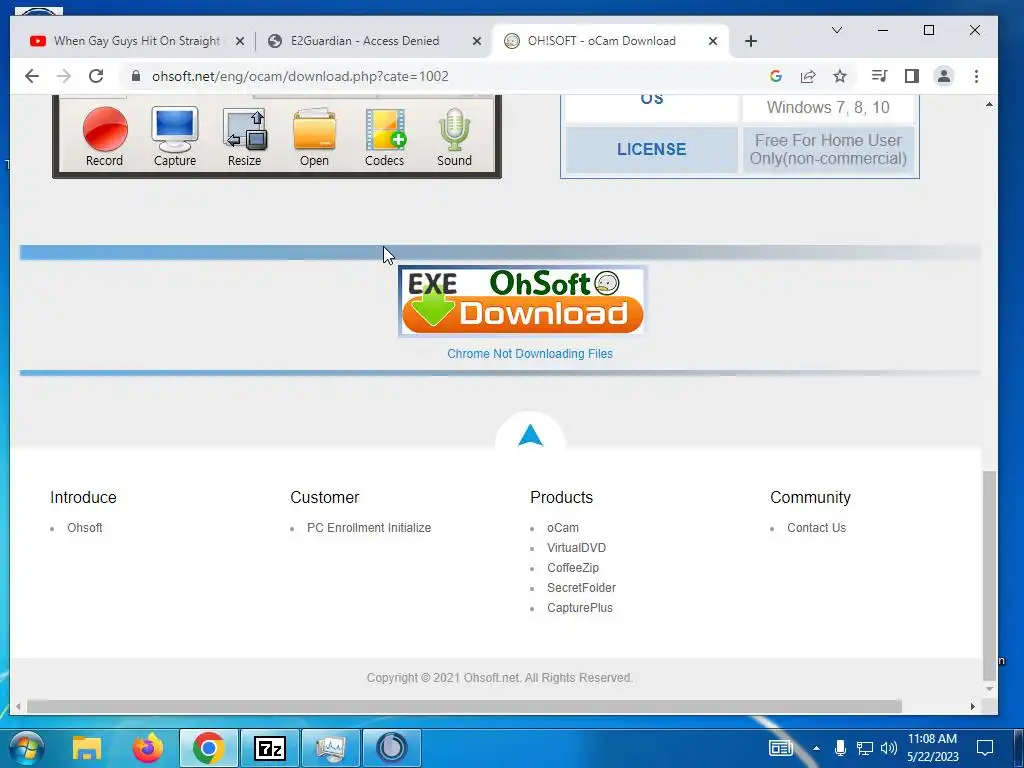This screenshot has height=768, width=1024.
Task: Click the scroll-to-top blue arrow
Action: pos(530,436)
